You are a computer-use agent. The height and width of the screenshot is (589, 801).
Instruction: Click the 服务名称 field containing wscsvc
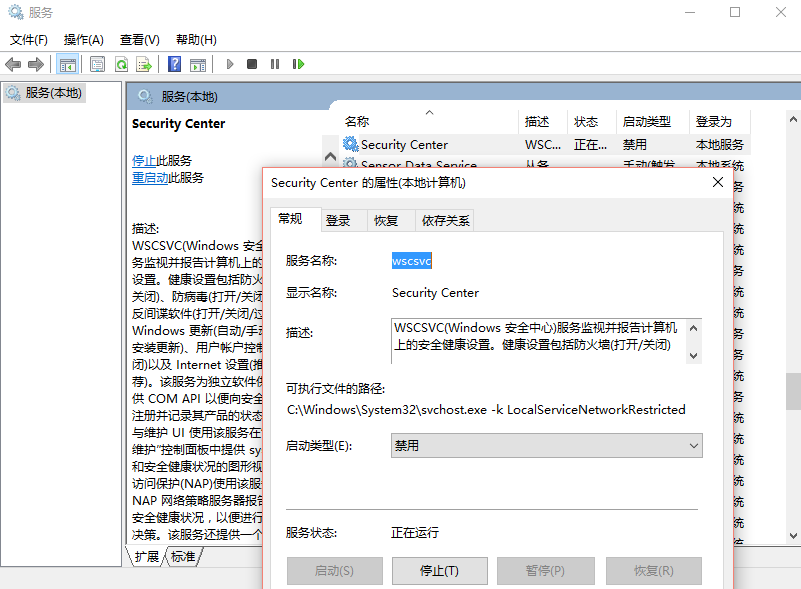[411, 261]
